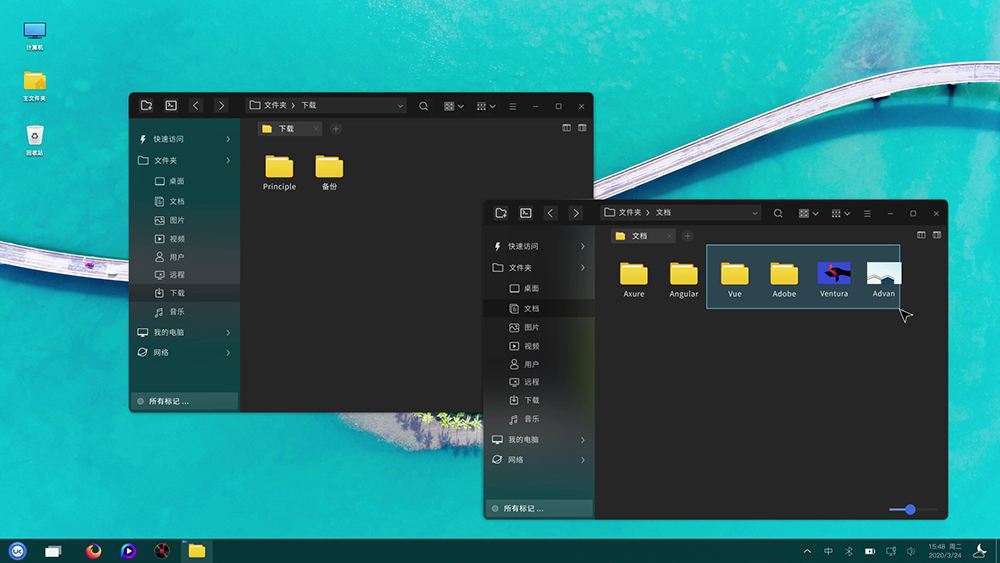
Task: Add a new tab in the 下载 window
Action: pos(336,129)
